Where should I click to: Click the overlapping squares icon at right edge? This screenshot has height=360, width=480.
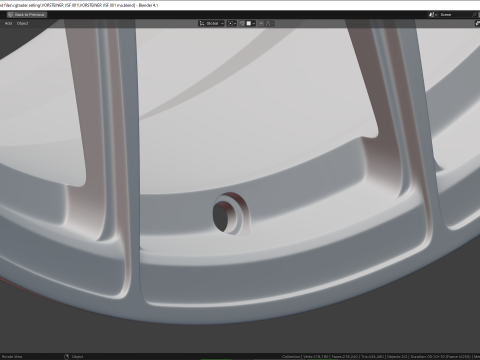(x=477, y=23)
